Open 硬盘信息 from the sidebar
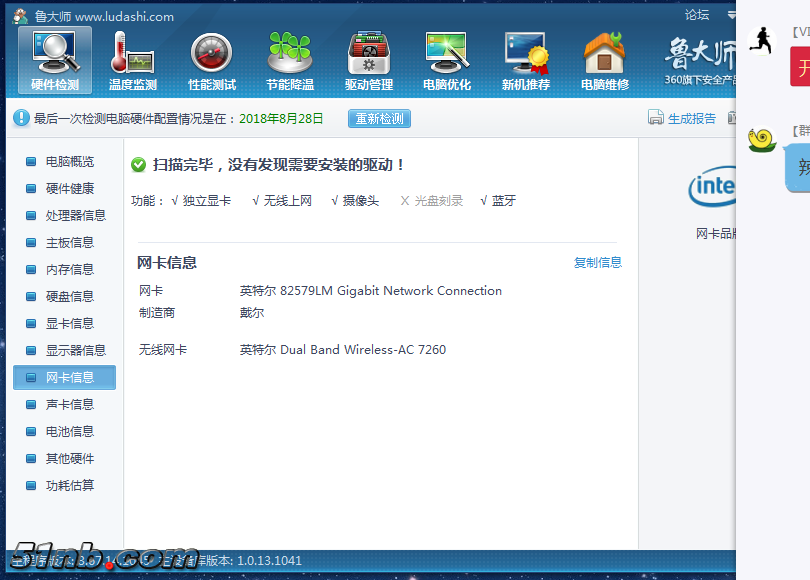 pos(69,296)
